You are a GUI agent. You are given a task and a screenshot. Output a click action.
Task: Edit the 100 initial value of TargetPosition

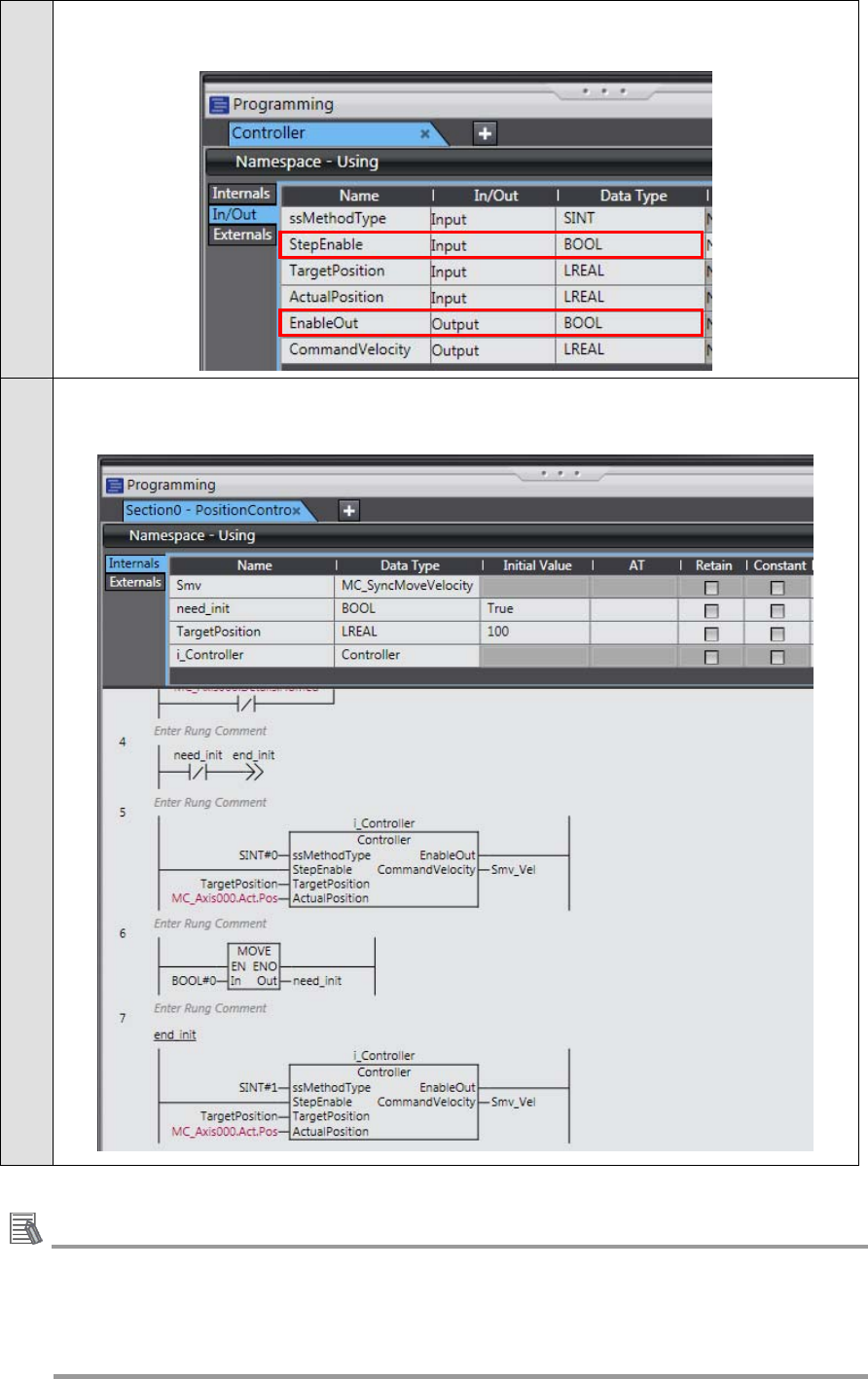point(536,632)
